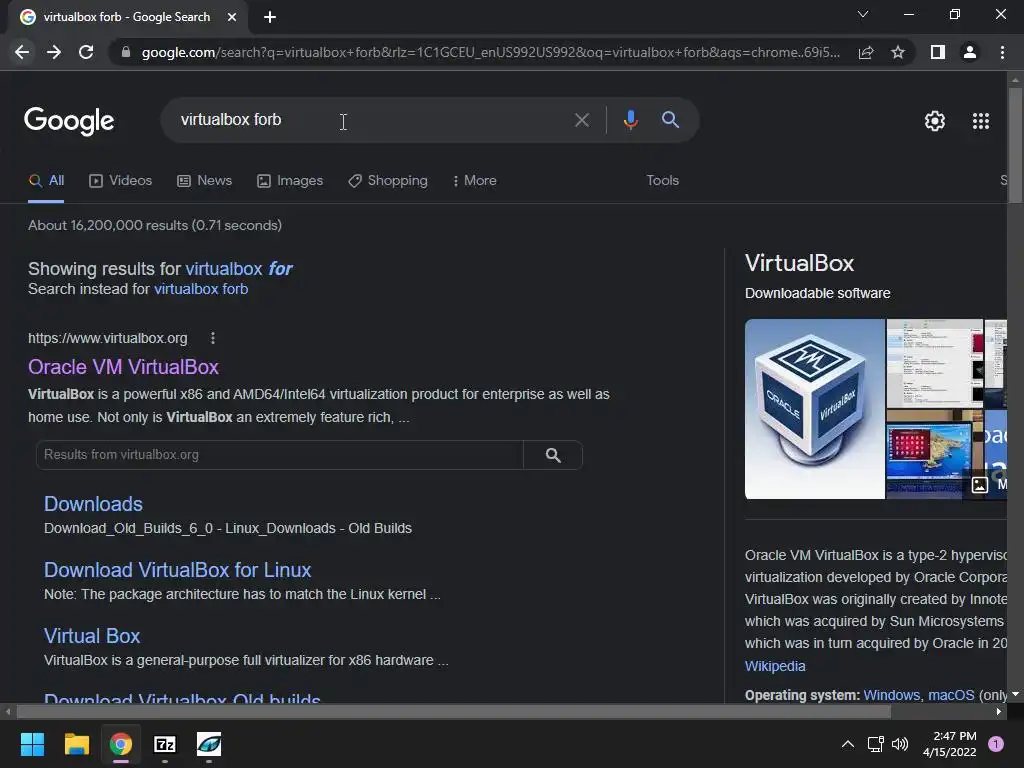This screenshot has height=768, width=1024.
Task: Open options for virtualbox.org result
Action: [213, 338]
